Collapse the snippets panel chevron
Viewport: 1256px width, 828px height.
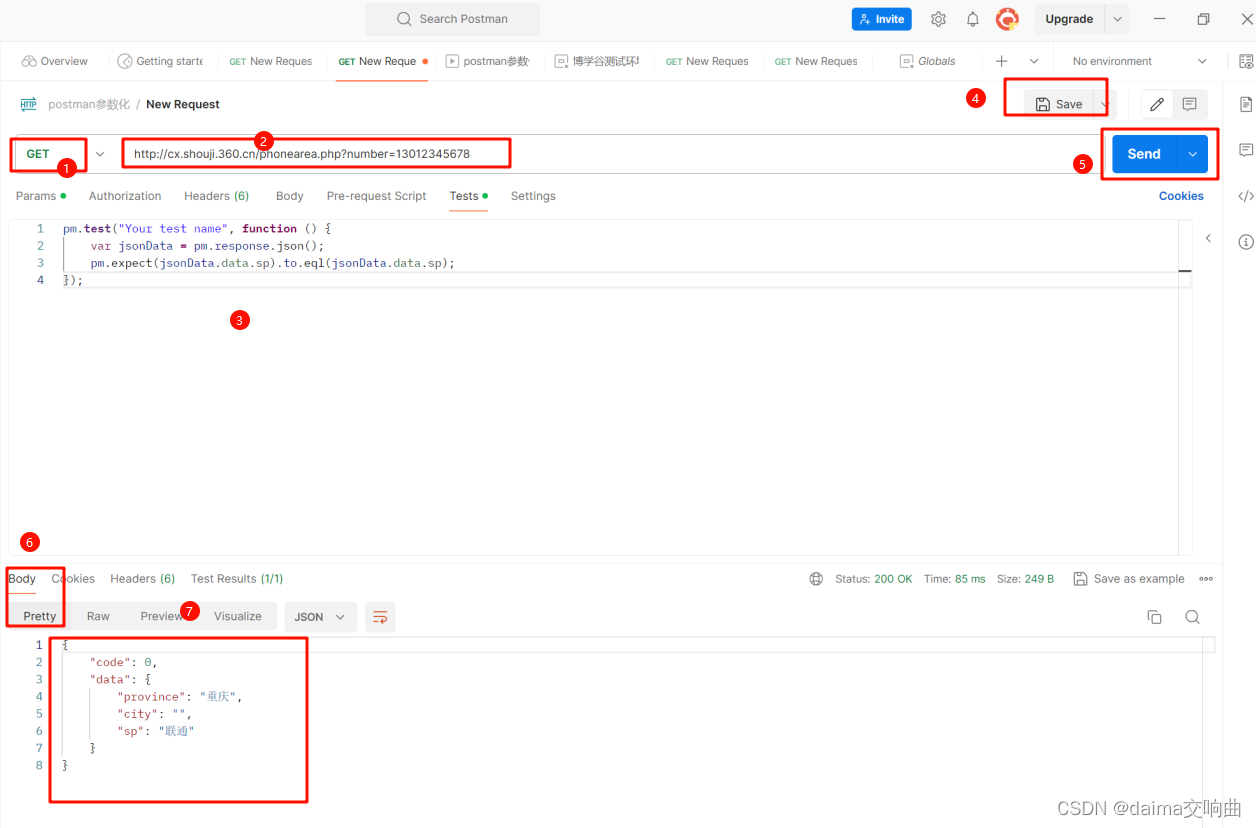click(x=1208, y=238)
